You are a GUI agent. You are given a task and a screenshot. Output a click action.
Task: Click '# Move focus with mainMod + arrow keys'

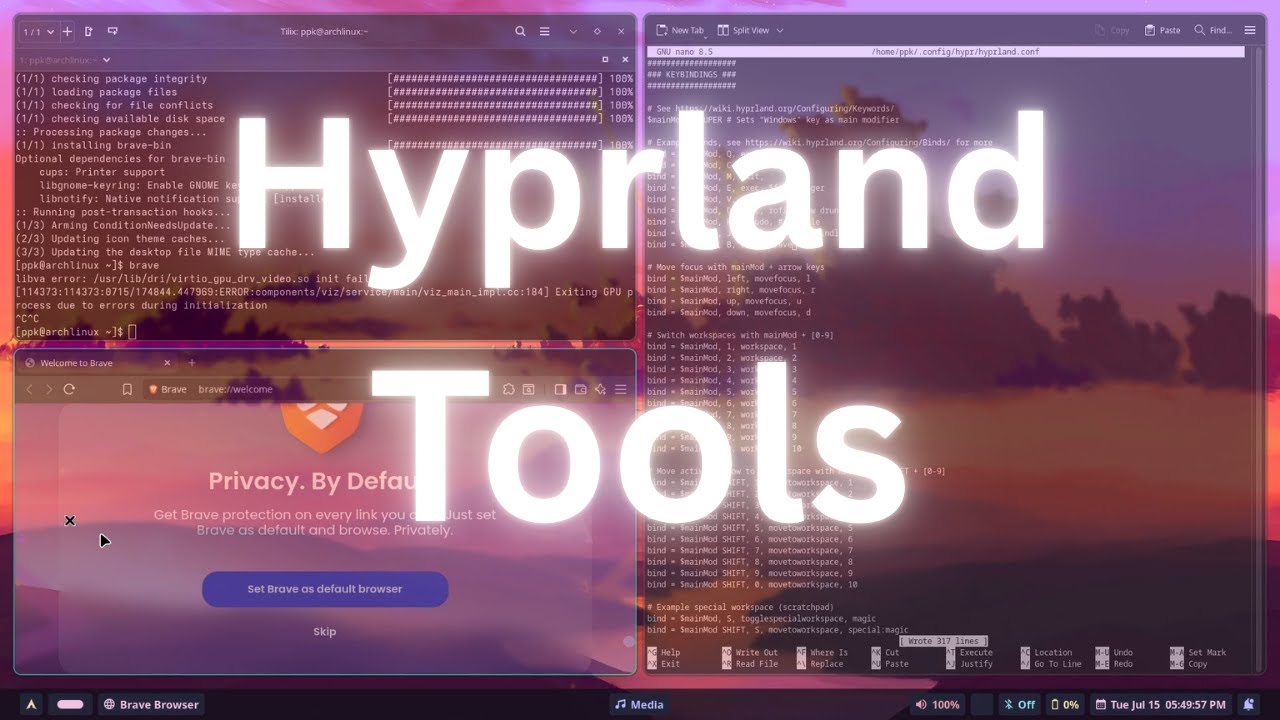click(736, 267)
